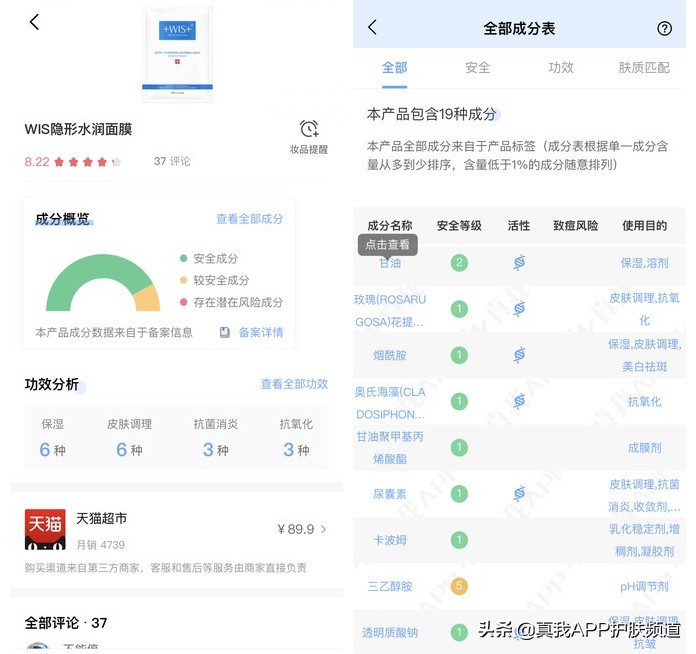Tap the activity icon for 烟酰胺
The image size is (696, 654).
coord(519,355)
